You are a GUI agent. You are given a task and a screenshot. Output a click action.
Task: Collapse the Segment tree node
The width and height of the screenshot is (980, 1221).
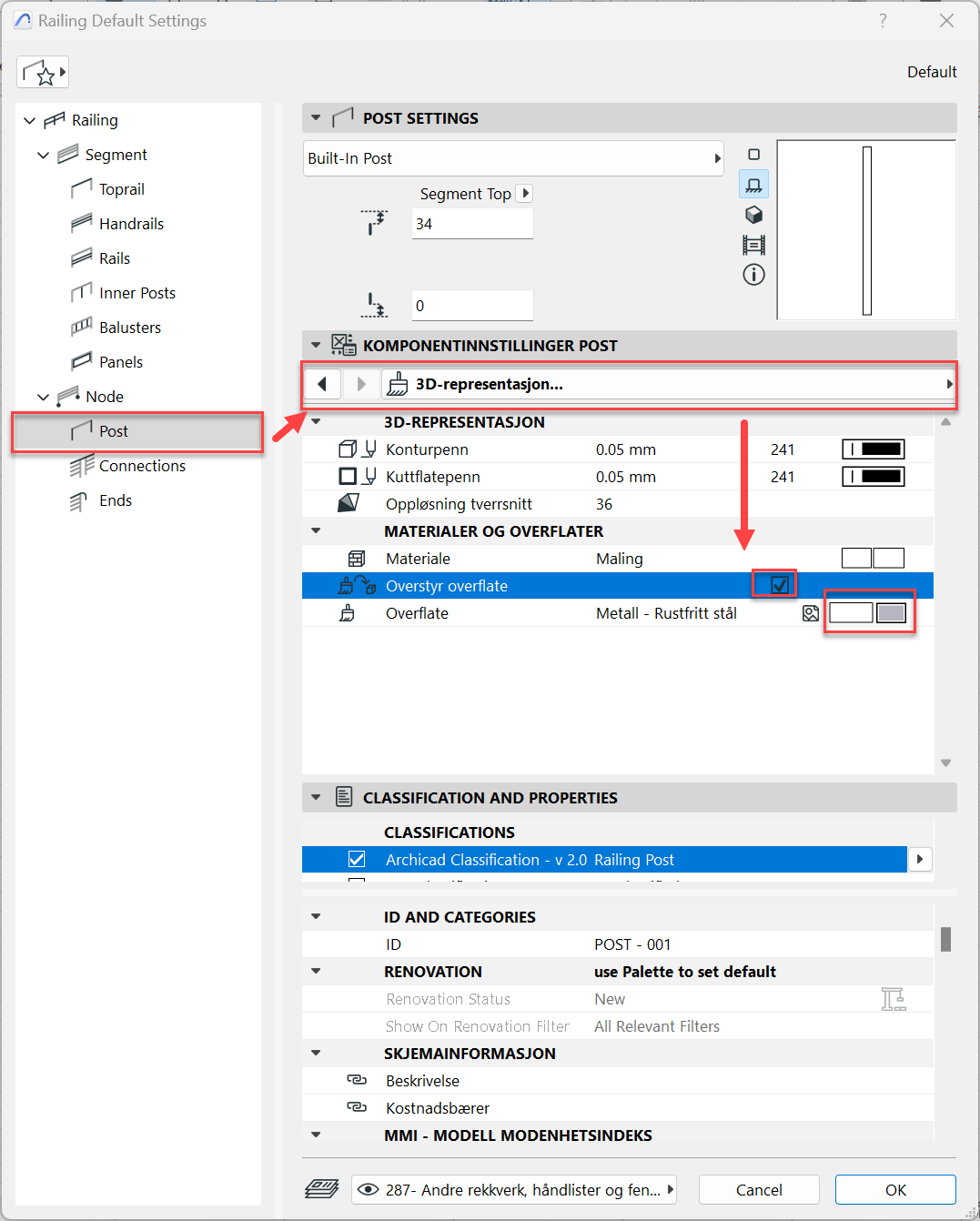43,156
